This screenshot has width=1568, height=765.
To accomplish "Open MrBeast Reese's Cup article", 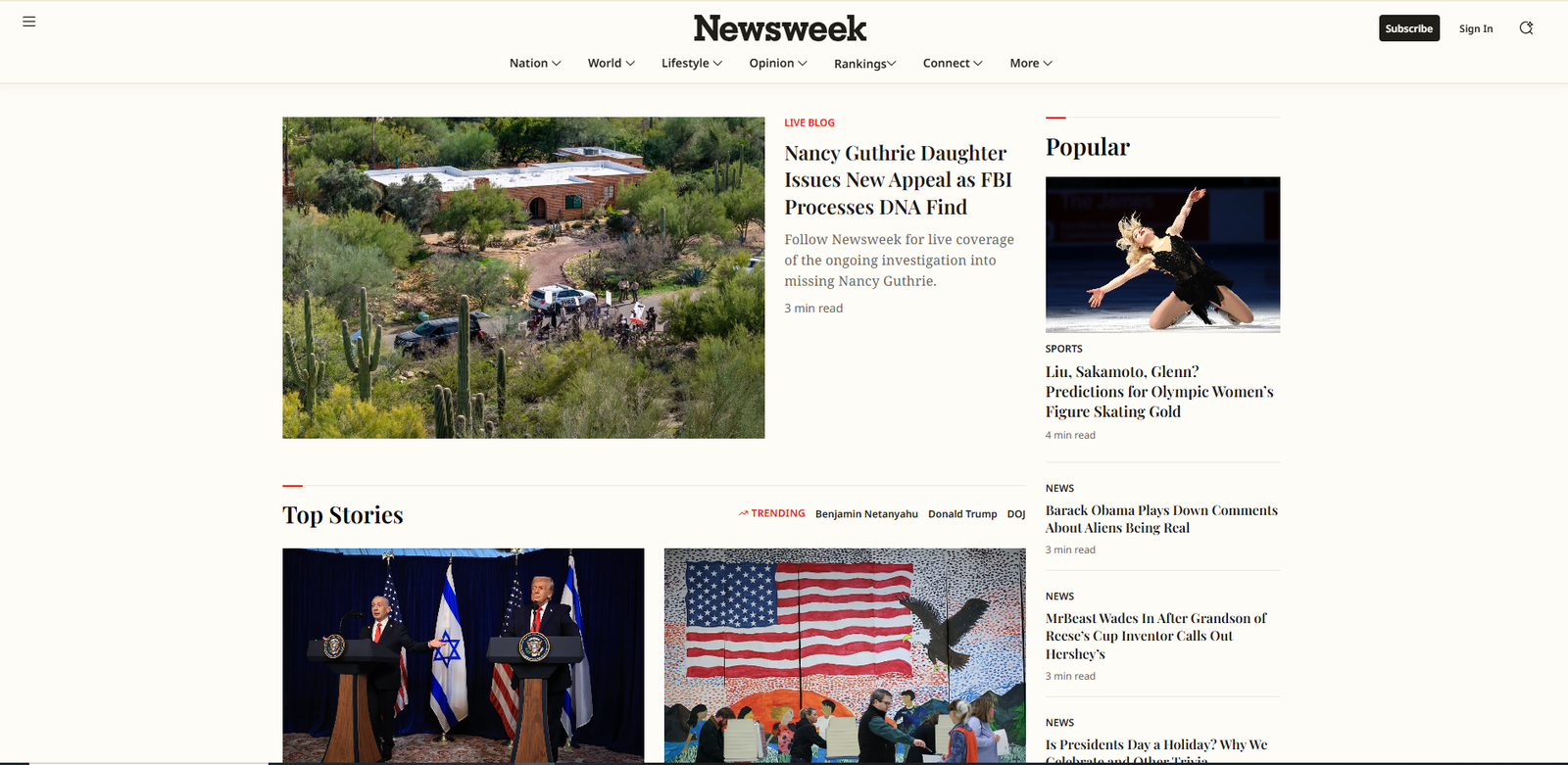I will tap(1156, 636).
